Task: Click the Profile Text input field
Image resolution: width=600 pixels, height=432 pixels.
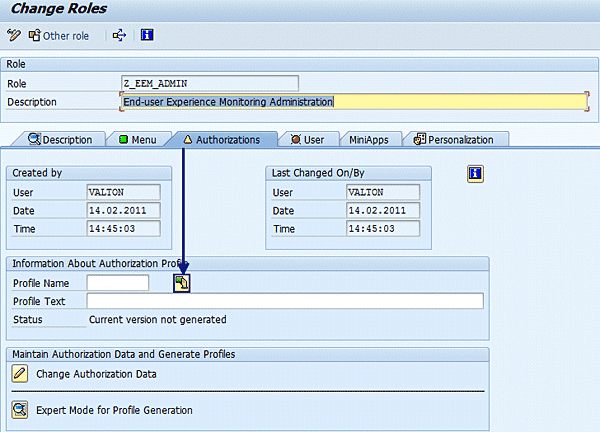Action: (284, 301)
